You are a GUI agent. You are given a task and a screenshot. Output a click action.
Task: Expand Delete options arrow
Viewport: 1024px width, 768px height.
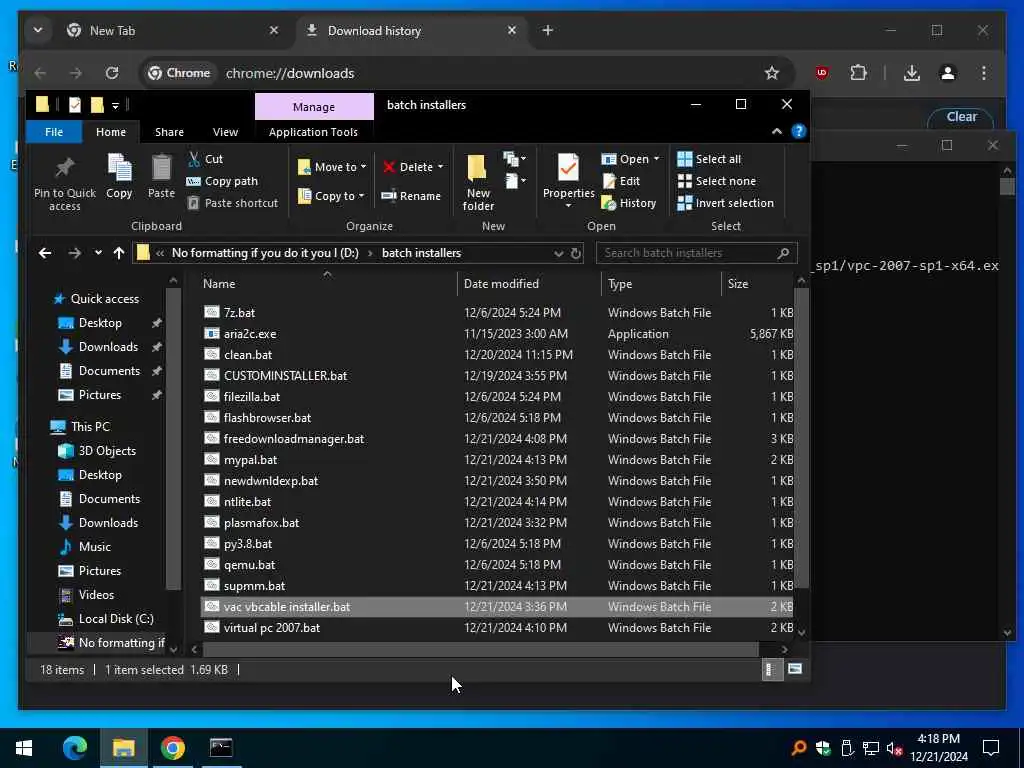[x=440, y=167]
